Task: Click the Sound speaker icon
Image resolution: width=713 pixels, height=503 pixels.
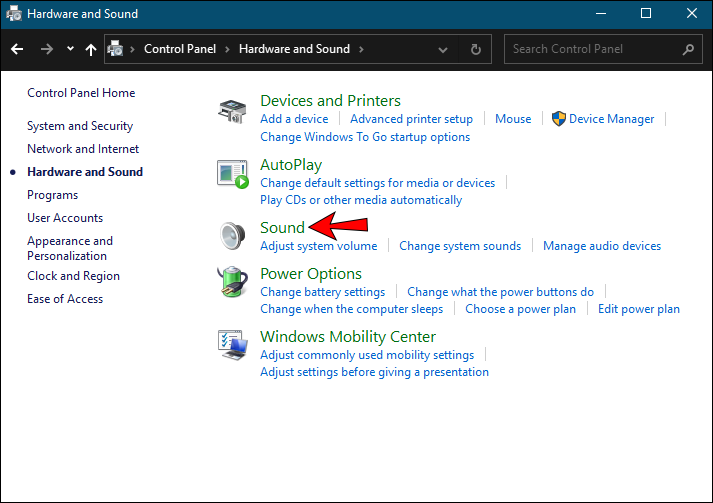Action: 232,236
